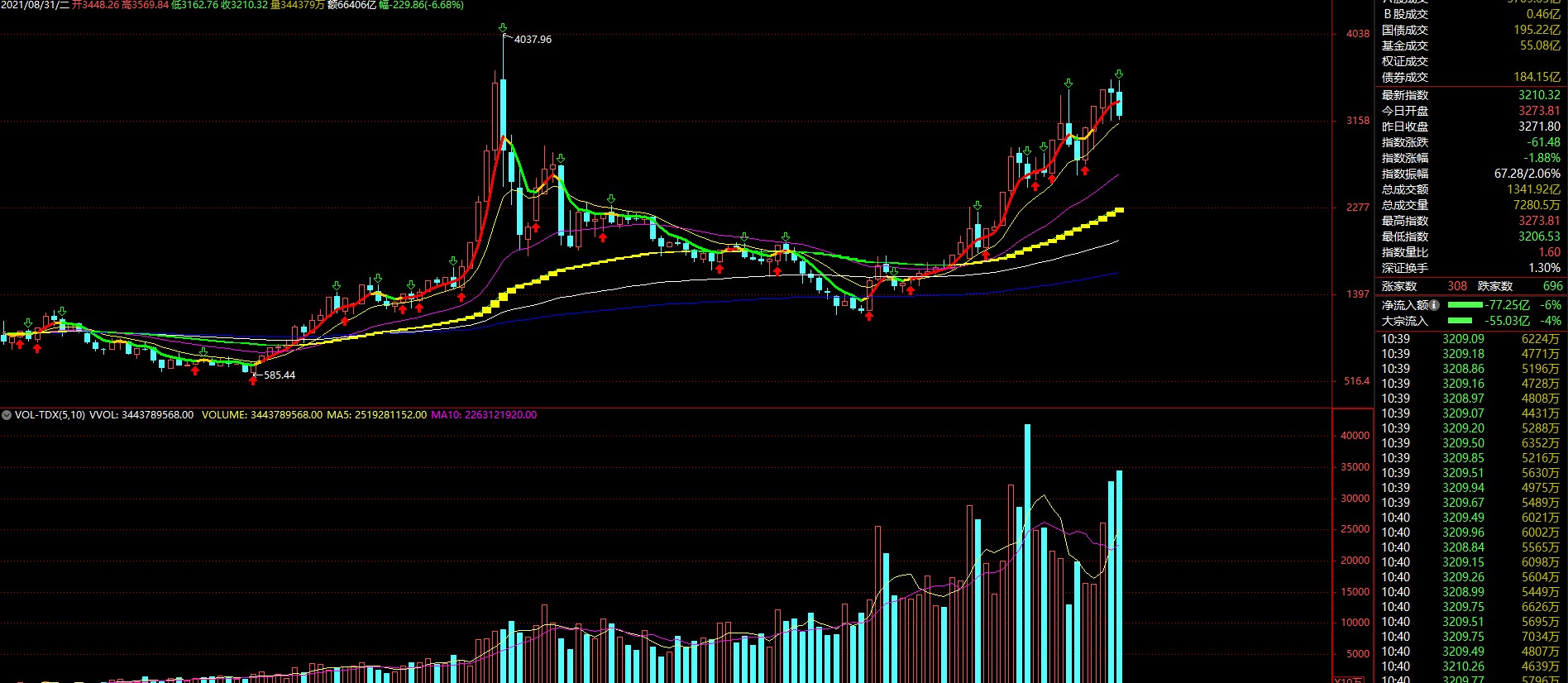Click the -77.25亿 net inflow value
Screen dimensions: 1568x683
click(x=1508, y=305)
